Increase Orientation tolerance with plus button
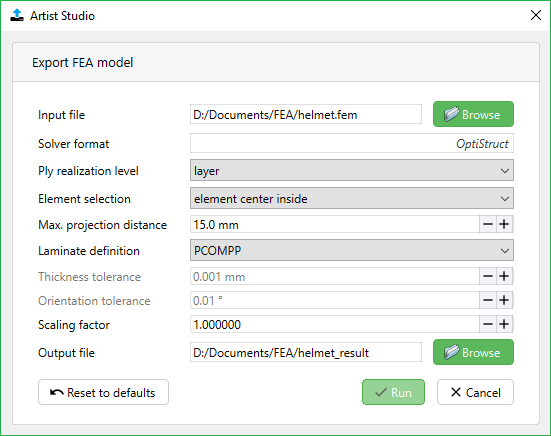Screen dimensions: 551x436 [x=505, y=300]
